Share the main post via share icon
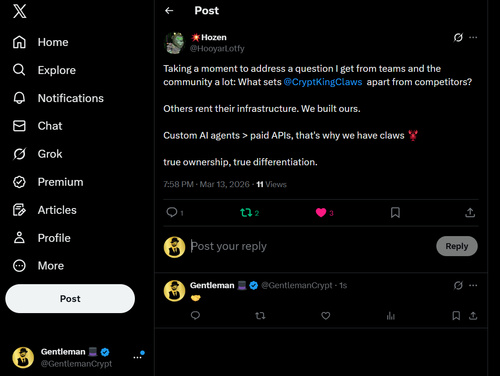This screenshot has height=376, width=500. pos(470,213)
